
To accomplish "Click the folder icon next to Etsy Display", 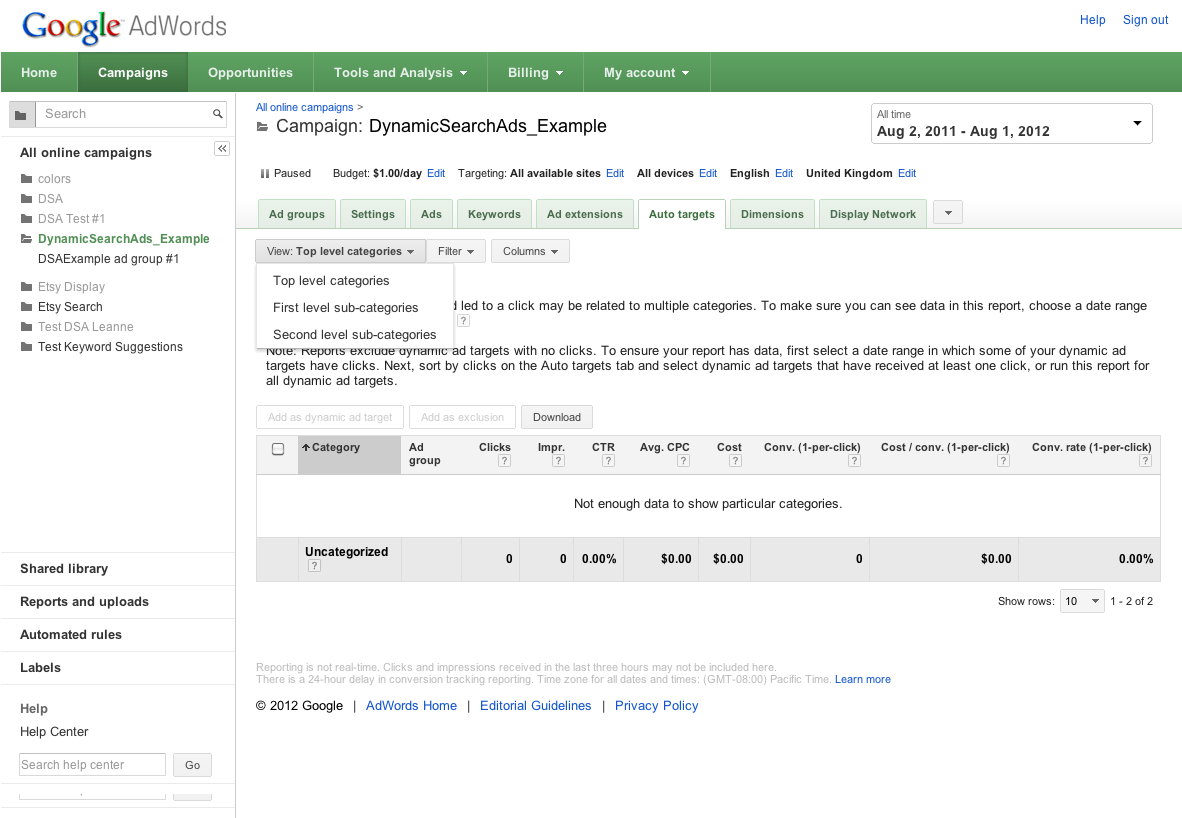I will click(x=26, y=286).
